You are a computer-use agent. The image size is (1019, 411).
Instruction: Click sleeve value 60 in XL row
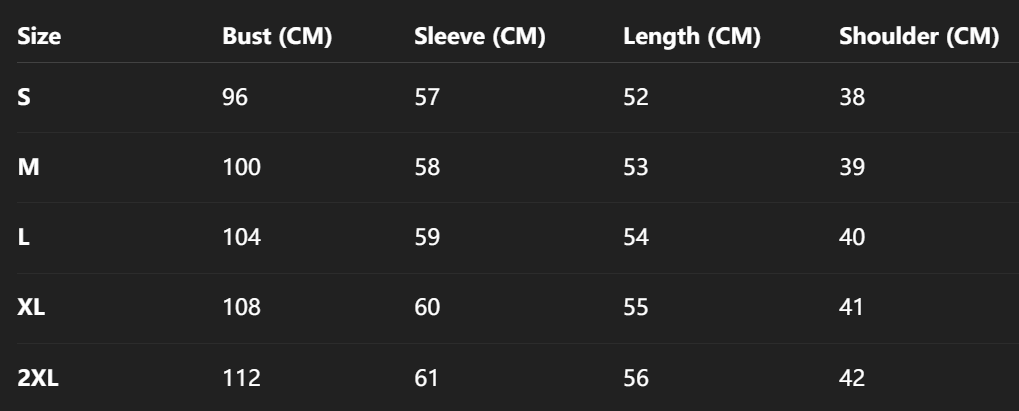tap(427, 308)
